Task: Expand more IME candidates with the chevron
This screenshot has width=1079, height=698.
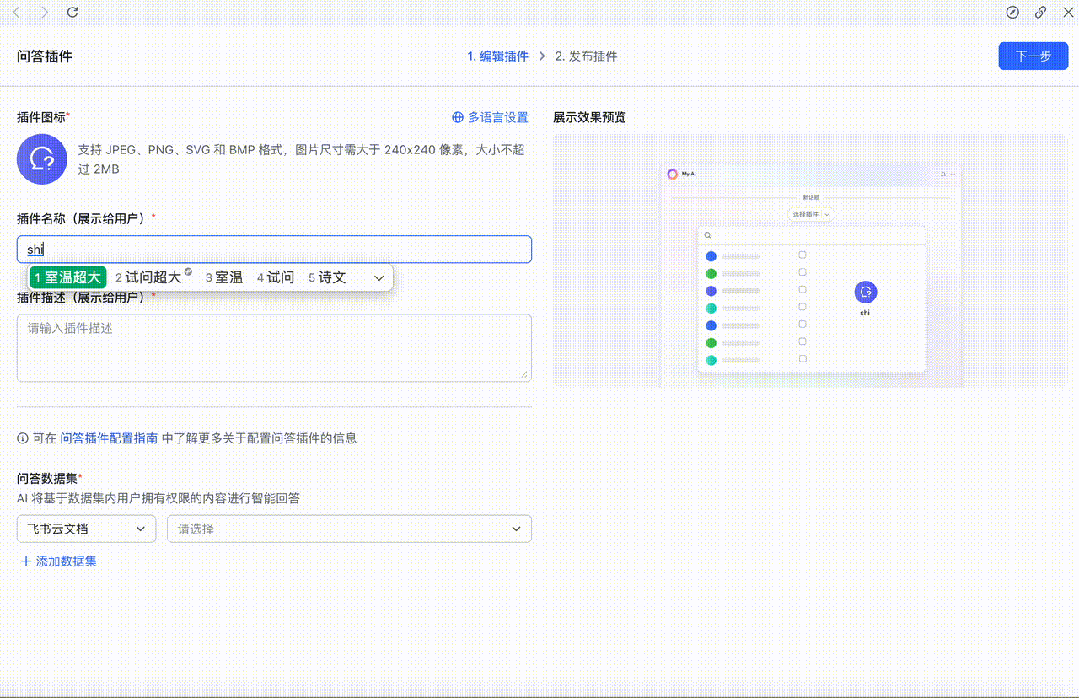Action: click(378, 278)
